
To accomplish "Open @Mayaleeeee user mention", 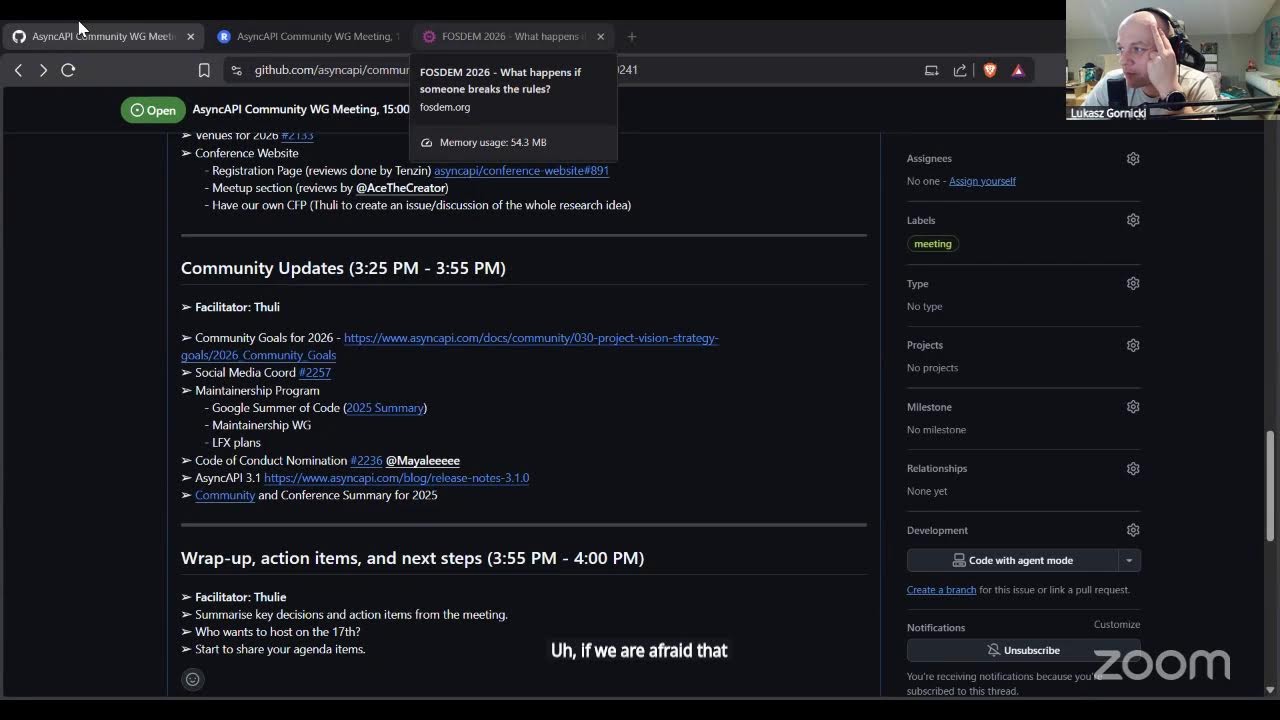I will coord(423,461).
